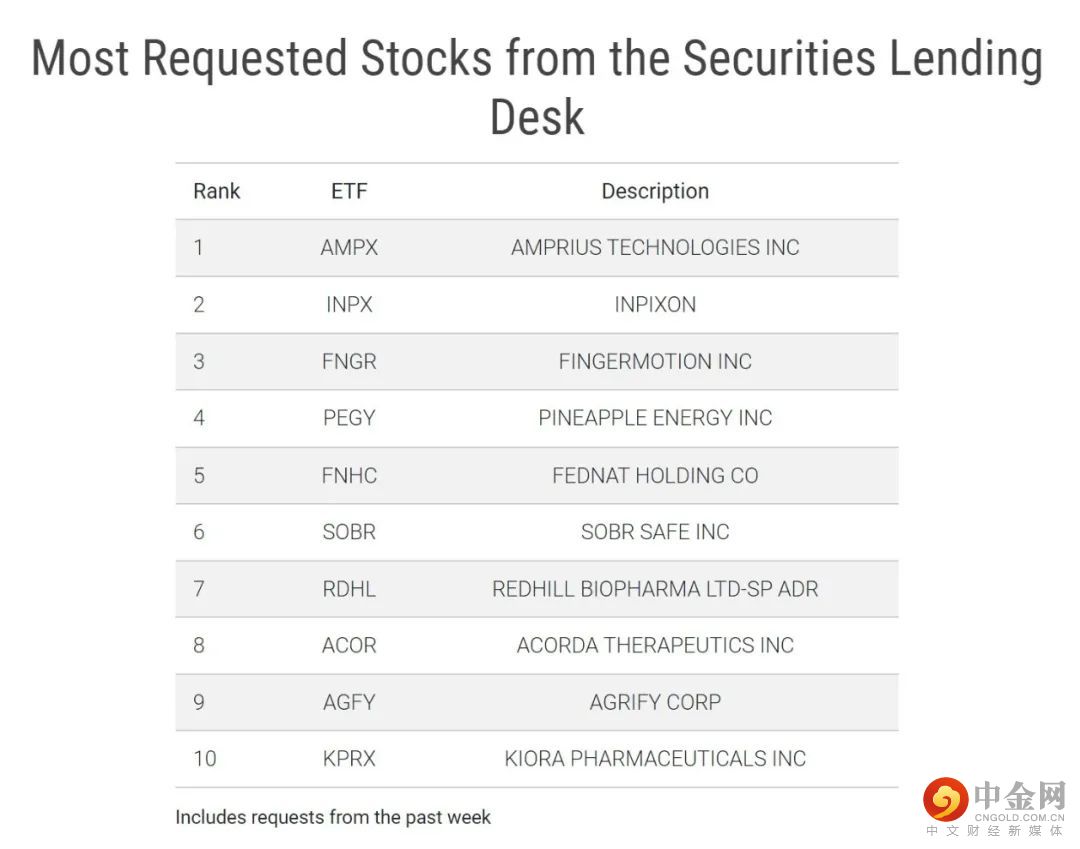Viewport: 1080px width, 849px height.
Task: Click the RDHL ticker symbol
Action: (x=349, y=589)
